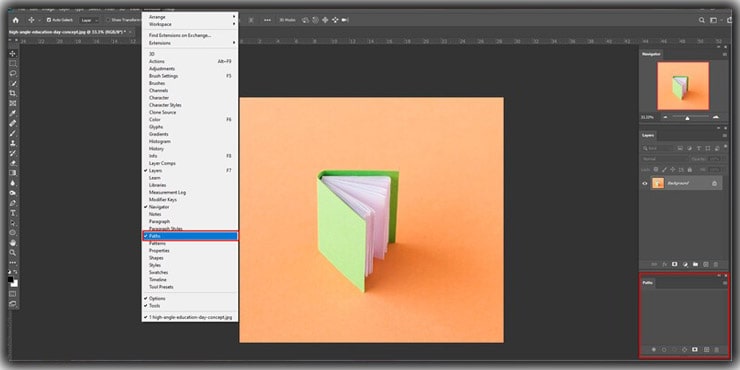Viewport: 740px width, 370px height.
Task: Switch to the Paths panel tab
Action: (648, 283)
